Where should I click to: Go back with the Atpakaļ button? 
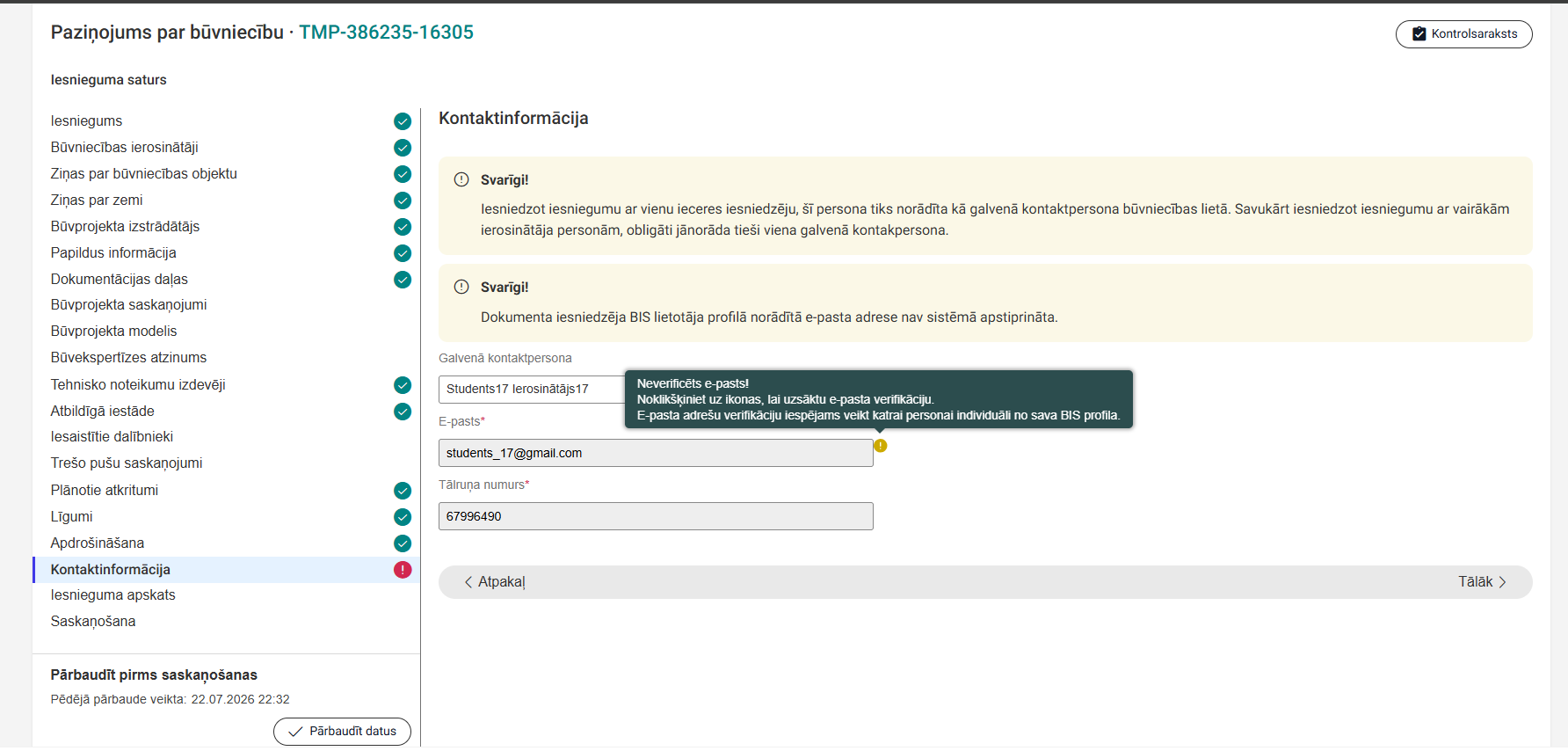(x=494, y=582)
